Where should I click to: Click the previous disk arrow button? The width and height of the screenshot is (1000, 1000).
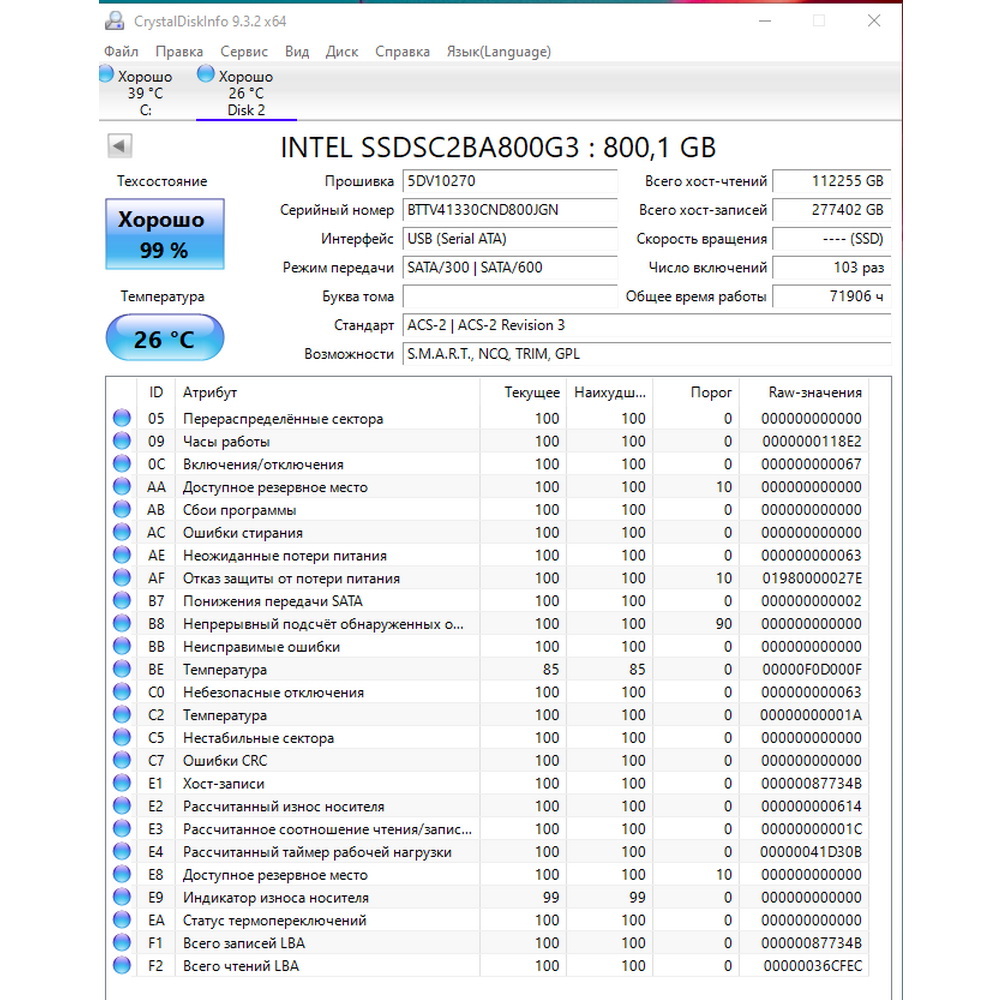[119, 146]
